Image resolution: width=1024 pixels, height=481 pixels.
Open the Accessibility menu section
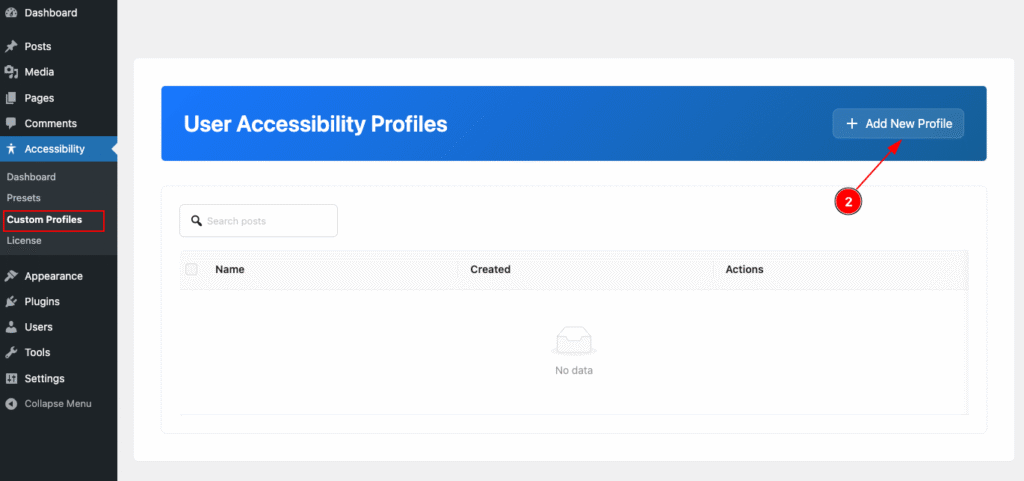tap(54, 149)
